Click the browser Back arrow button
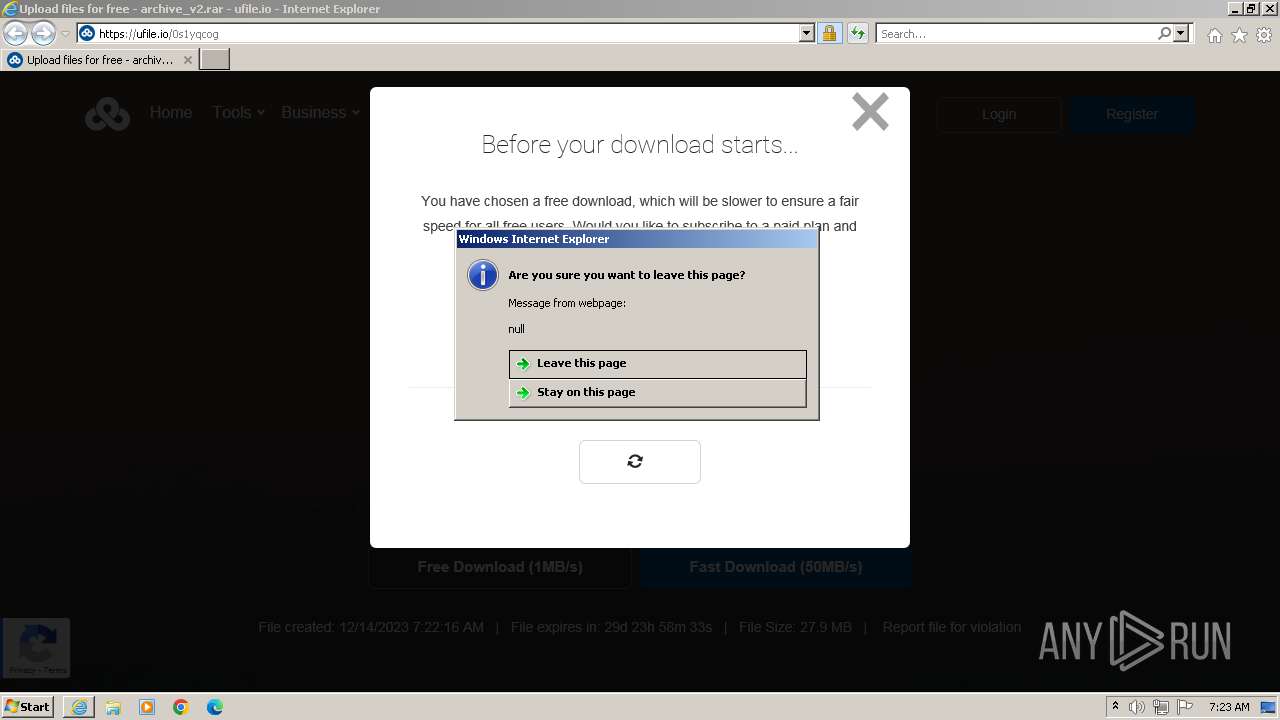The height and width of the screenshot is (720, 1280). coord(16,33)
